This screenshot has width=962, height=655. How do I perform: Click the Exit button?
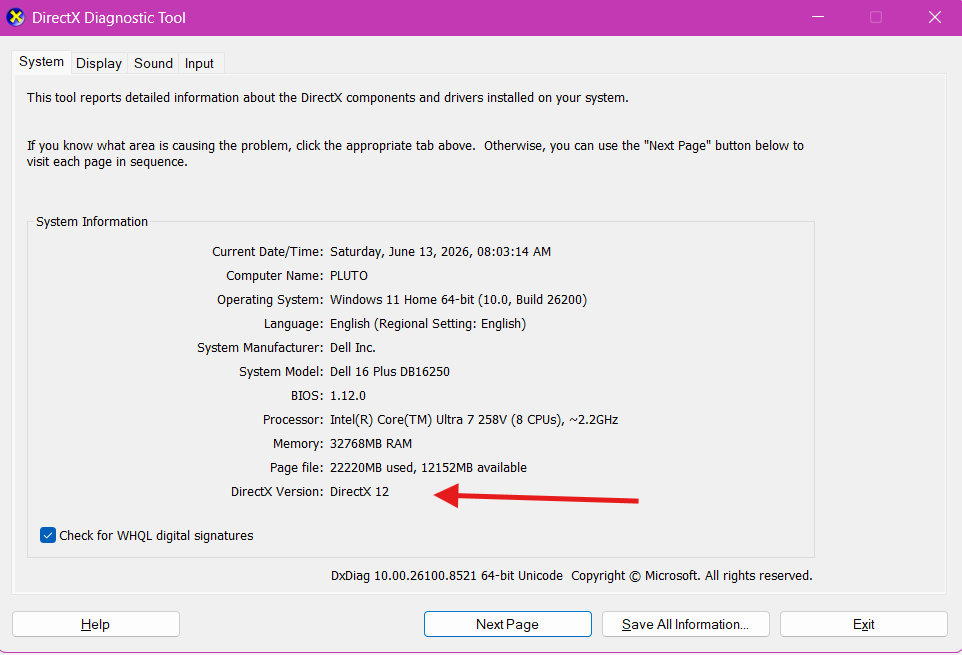(863, 624)
